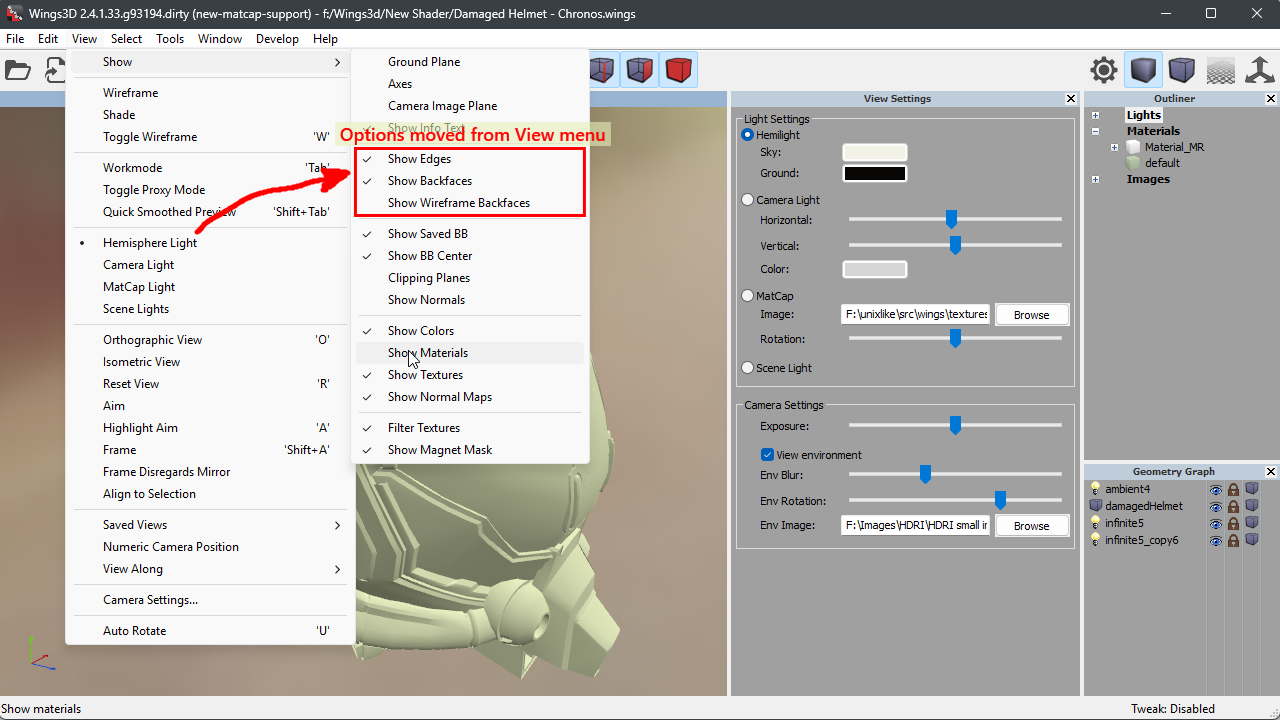This screenshot has width=1280, height=720.
Task: Select body selection mode red cube icon
Action: 679,70
